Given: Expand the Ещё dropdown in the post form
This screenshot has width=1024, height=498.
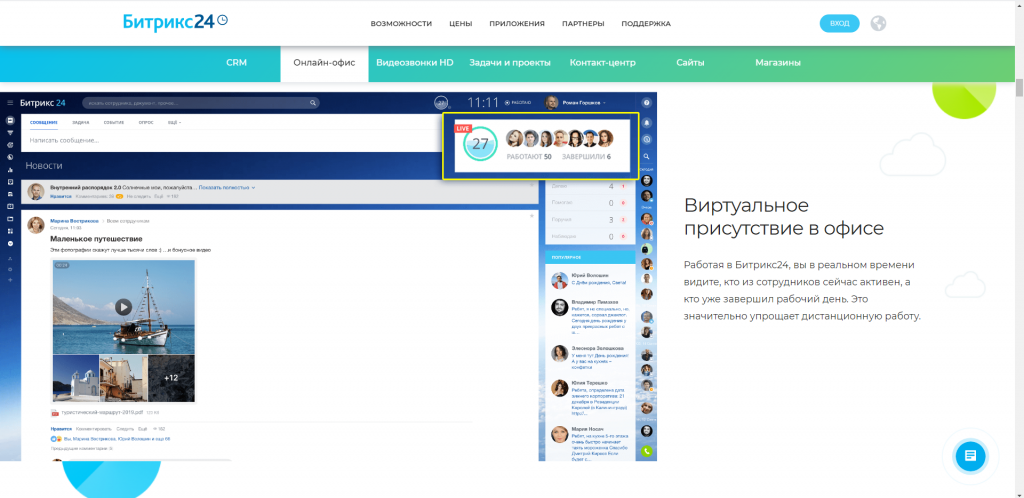Looking at the screenshot, I should (174, 122).
